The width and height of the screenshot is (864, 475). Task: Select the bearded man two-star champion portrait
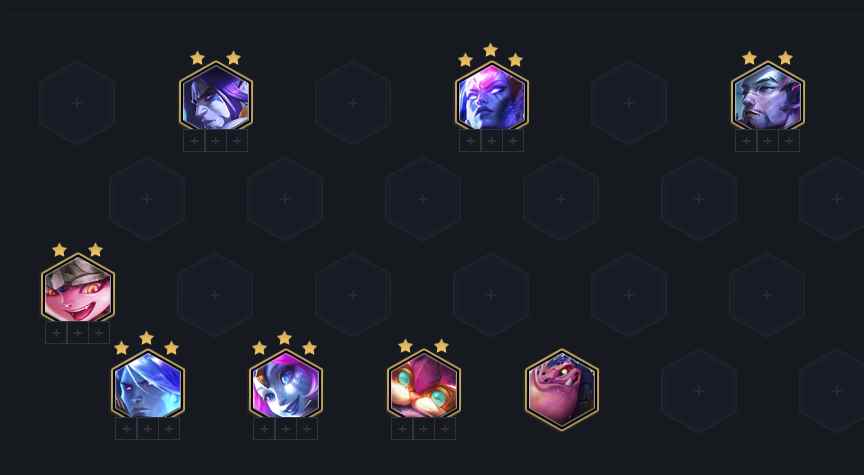click(x=768, y=98)
